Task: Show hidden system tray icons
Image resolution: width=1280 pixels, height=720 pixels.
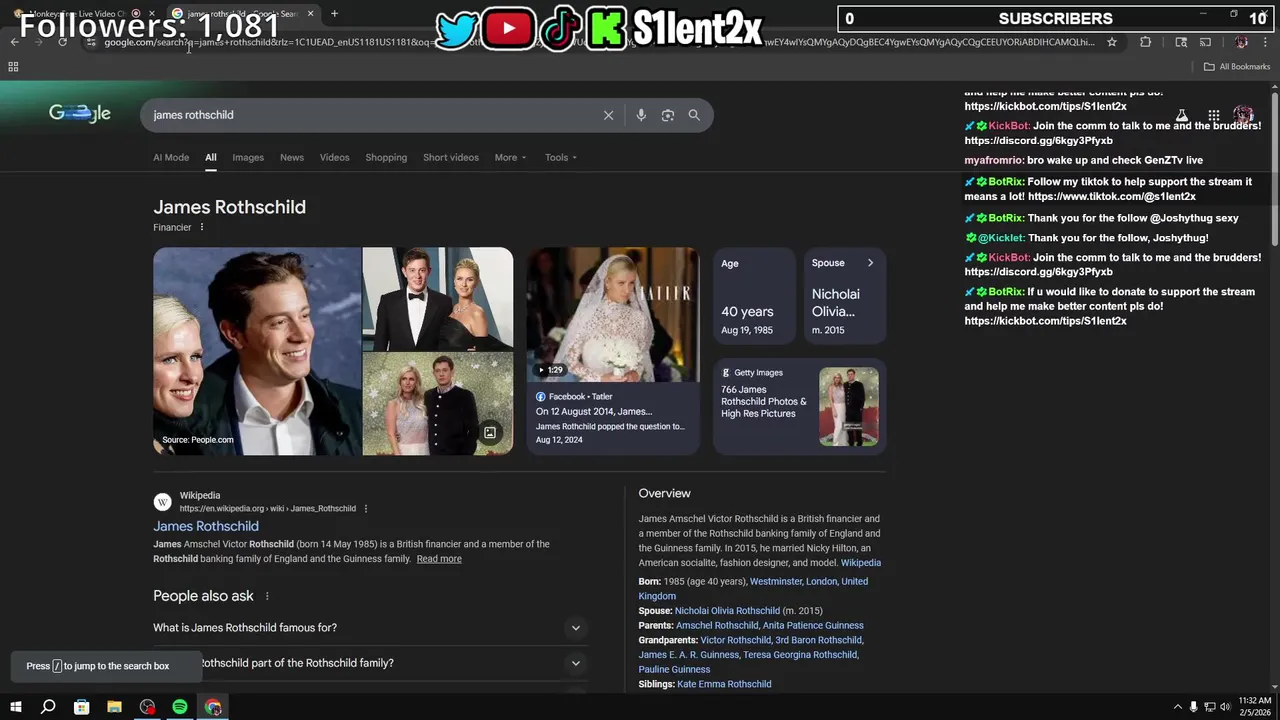Action: [x=1177, y=707]
